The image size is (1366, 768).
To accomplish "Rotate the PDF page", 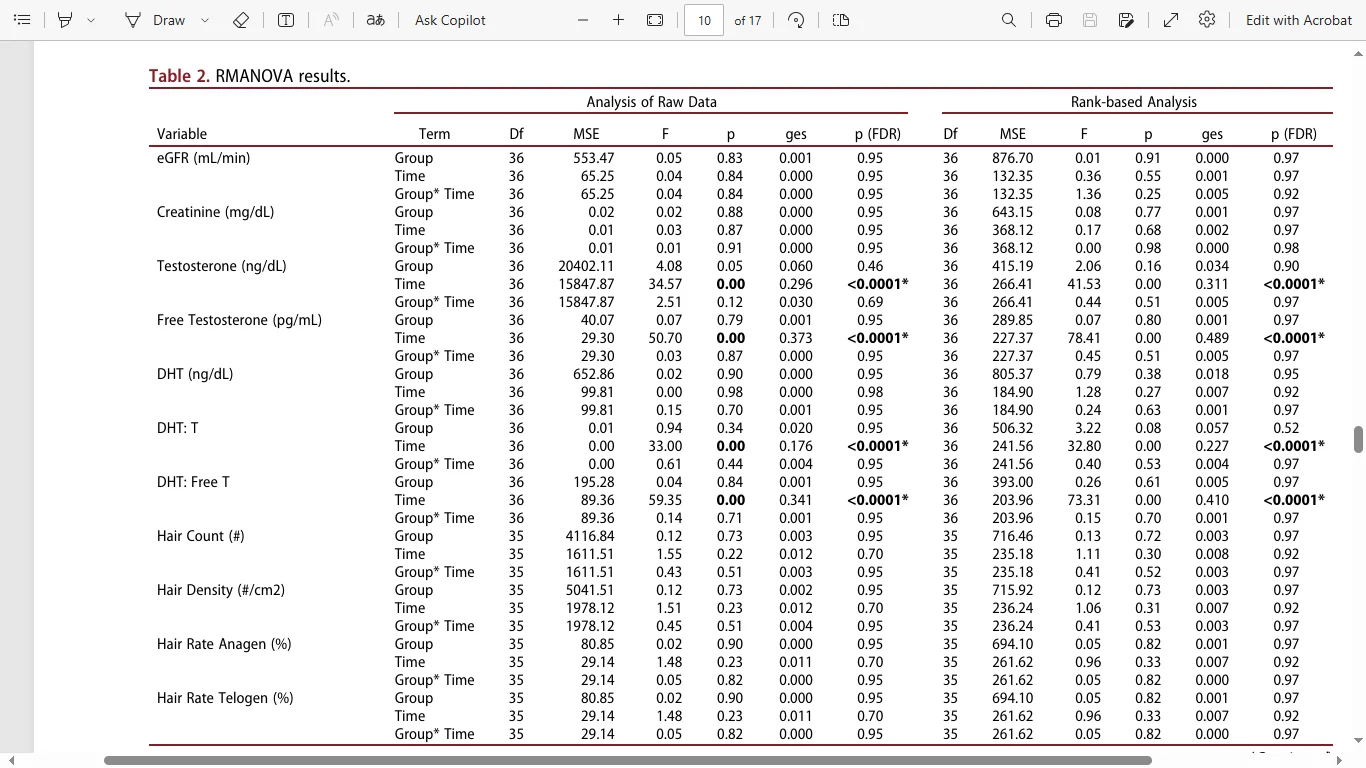I will (797, 20).
